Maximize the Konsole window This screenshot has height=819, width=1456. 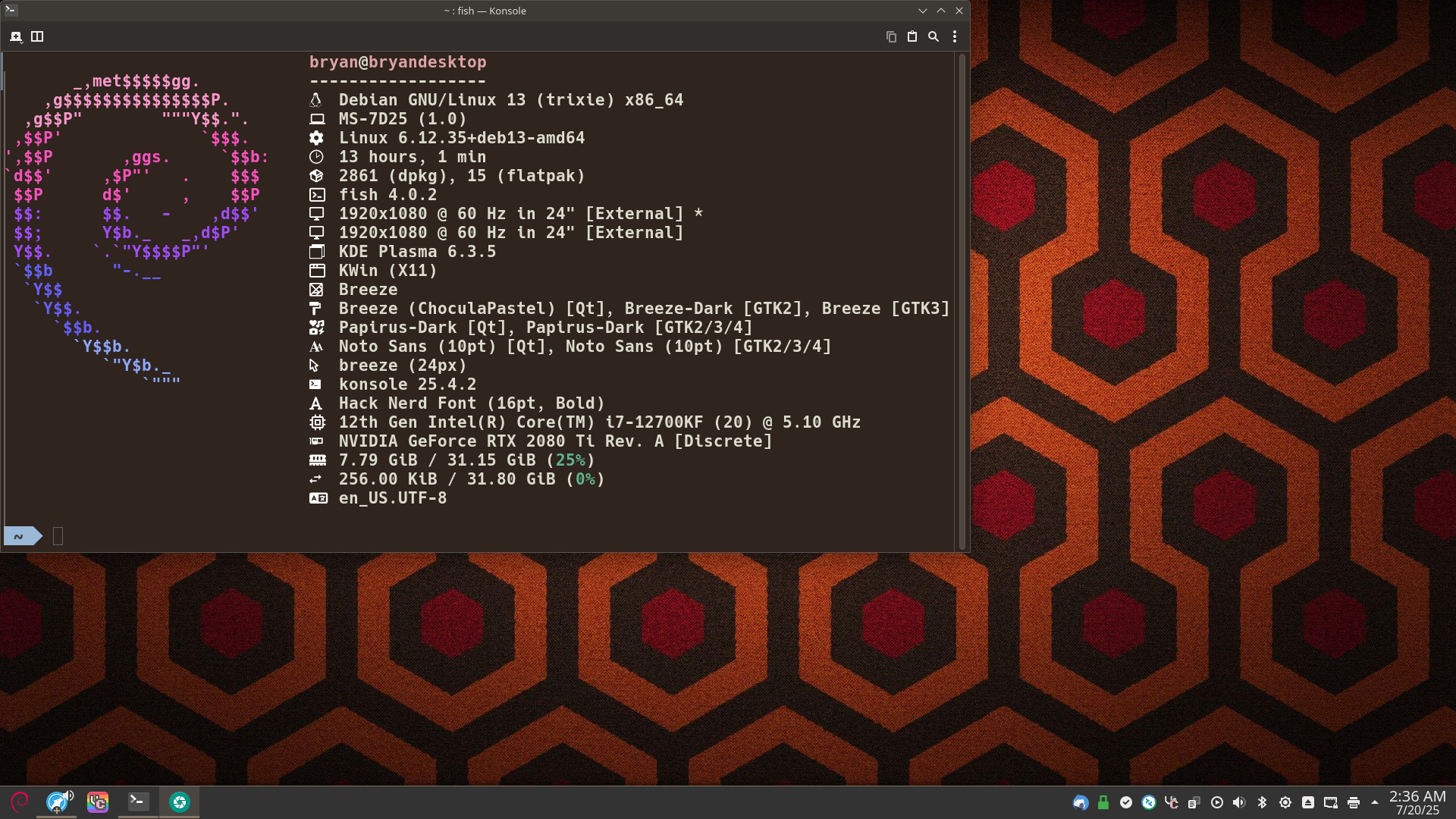pos(941,11)
